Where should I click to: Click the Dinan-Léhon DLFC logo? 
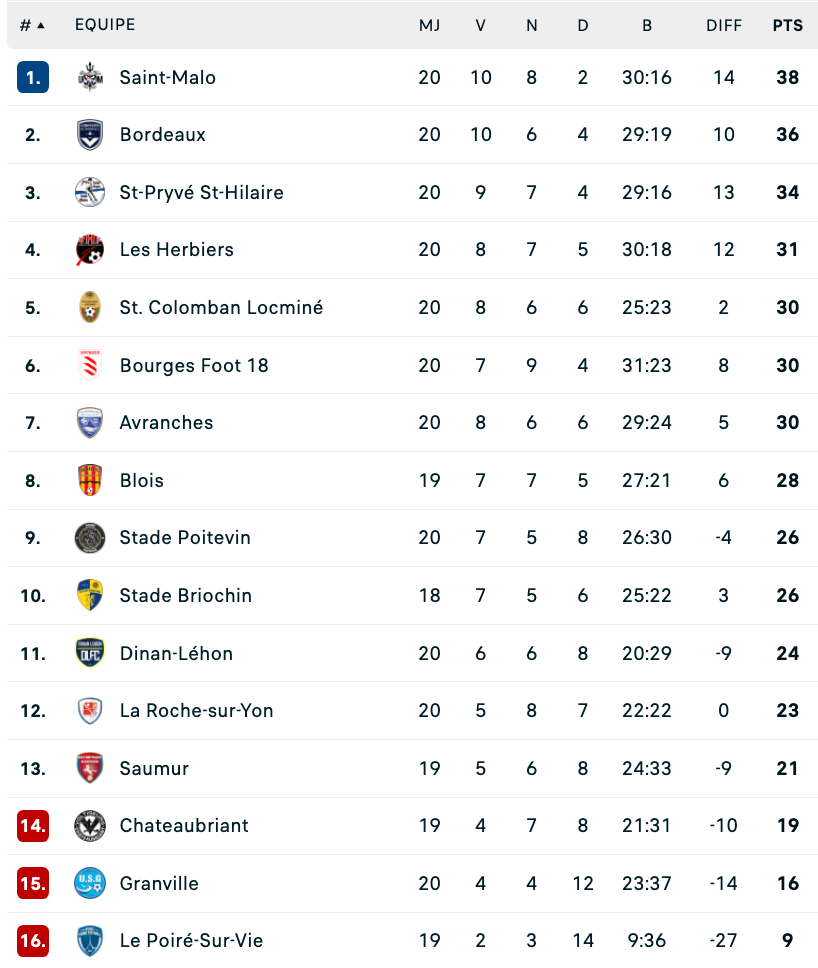[x=90, y=653]
